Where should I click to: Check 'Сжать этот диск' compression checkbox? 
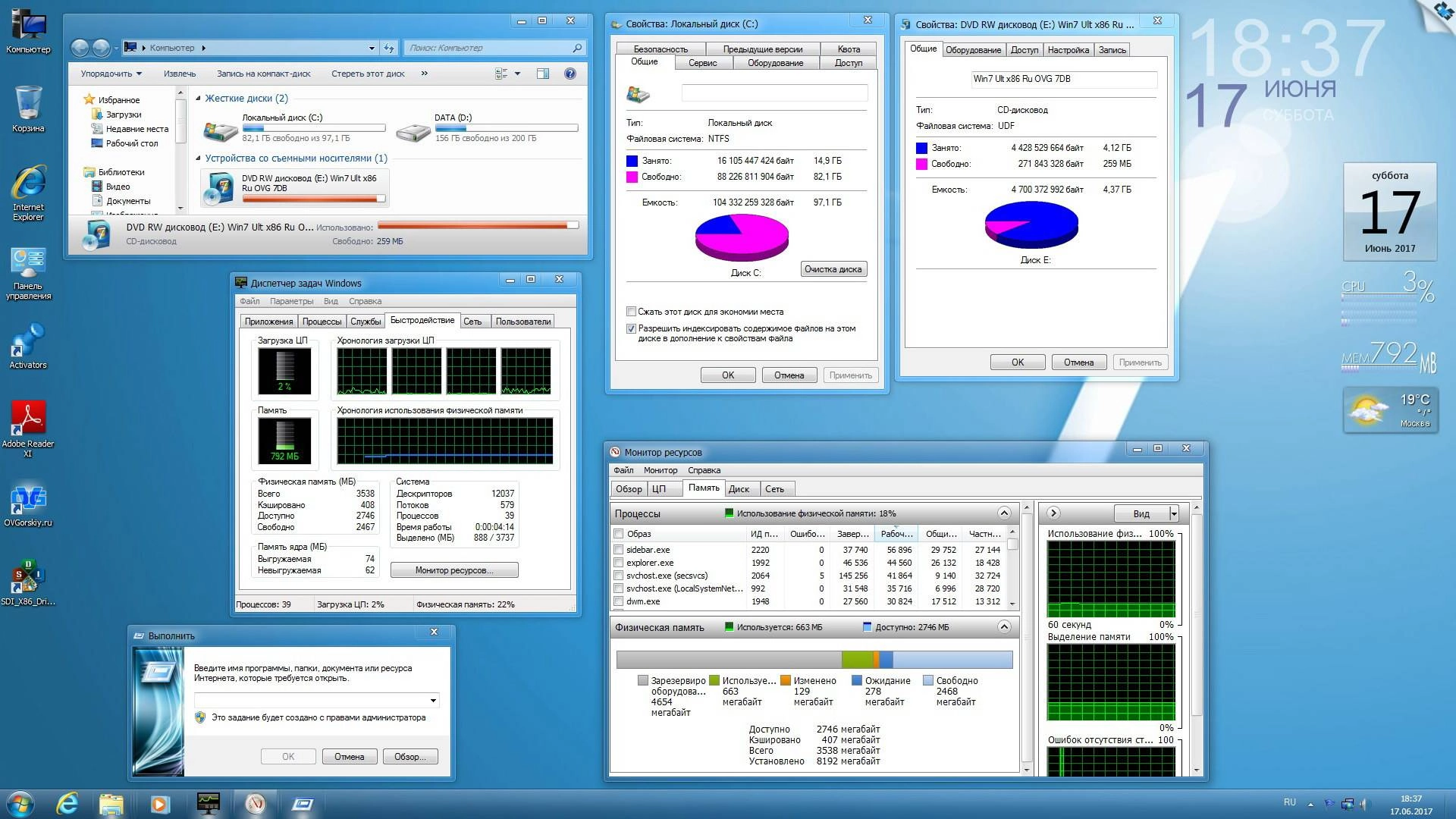[631, 312]
